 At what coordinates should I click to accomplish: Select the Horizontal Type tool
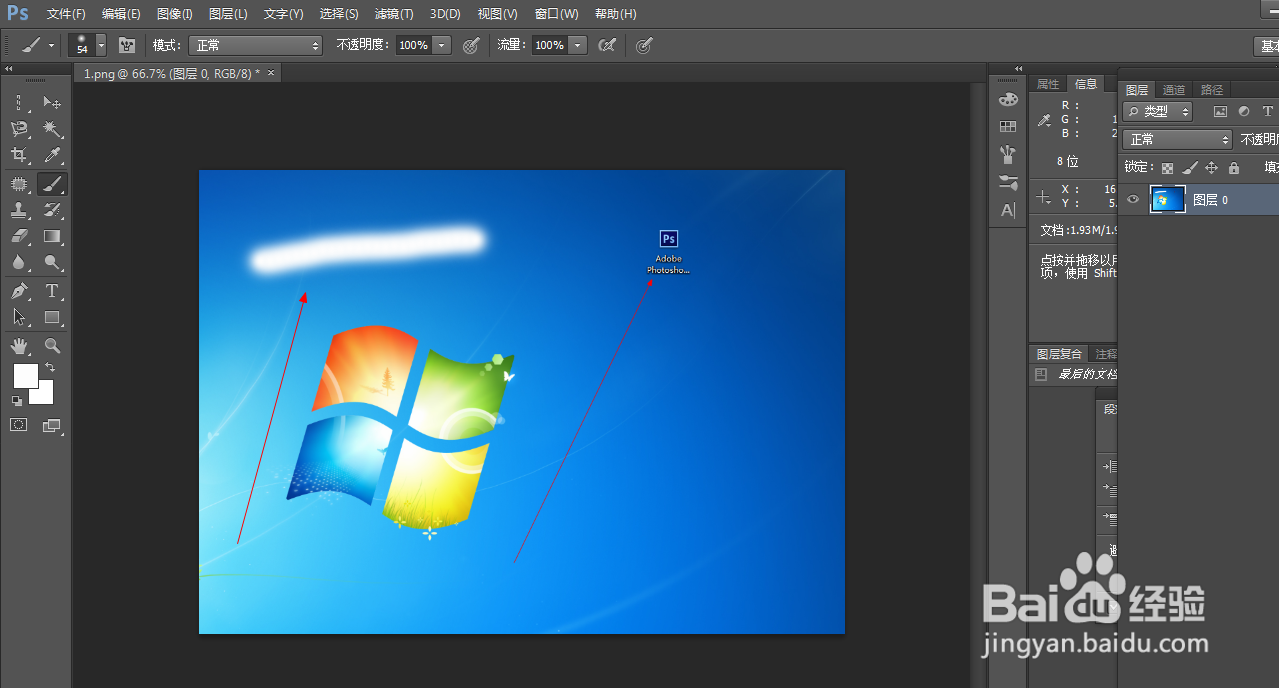point(52,291)
